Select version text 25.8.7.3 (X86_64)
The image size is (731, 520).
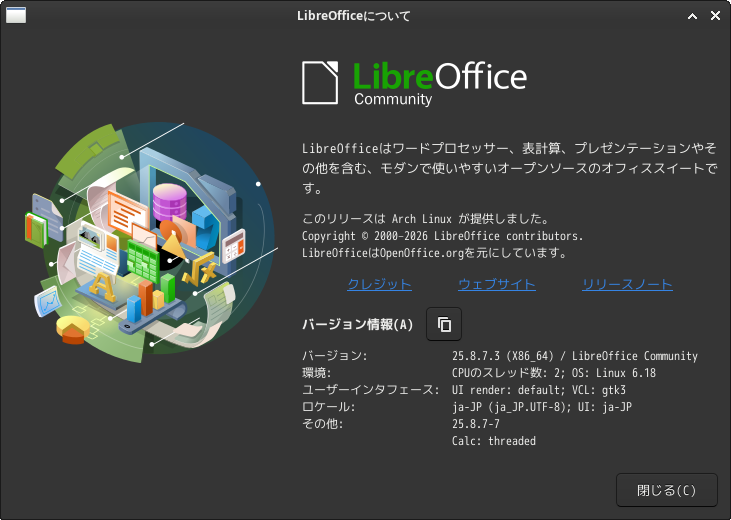coord(503,356)
